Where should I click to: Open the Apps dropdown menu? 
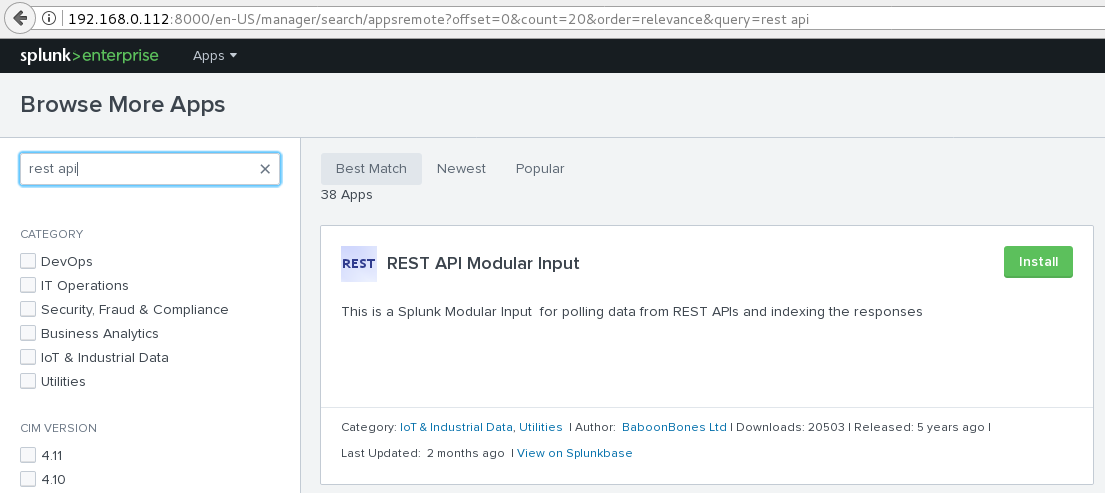pyautogui.click(x=215, y=56)
